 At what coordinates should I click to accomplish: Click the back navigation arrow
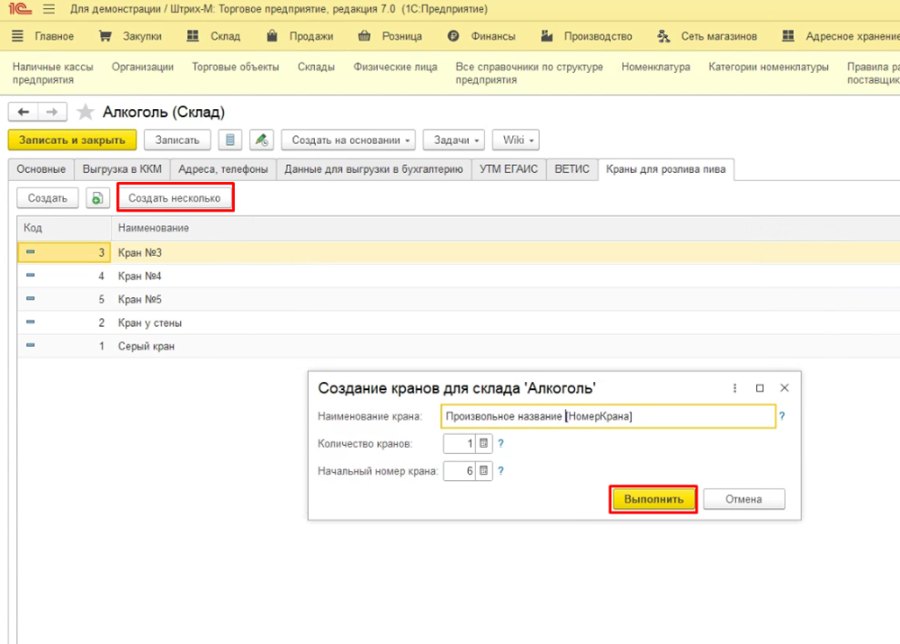pos(24,112)
